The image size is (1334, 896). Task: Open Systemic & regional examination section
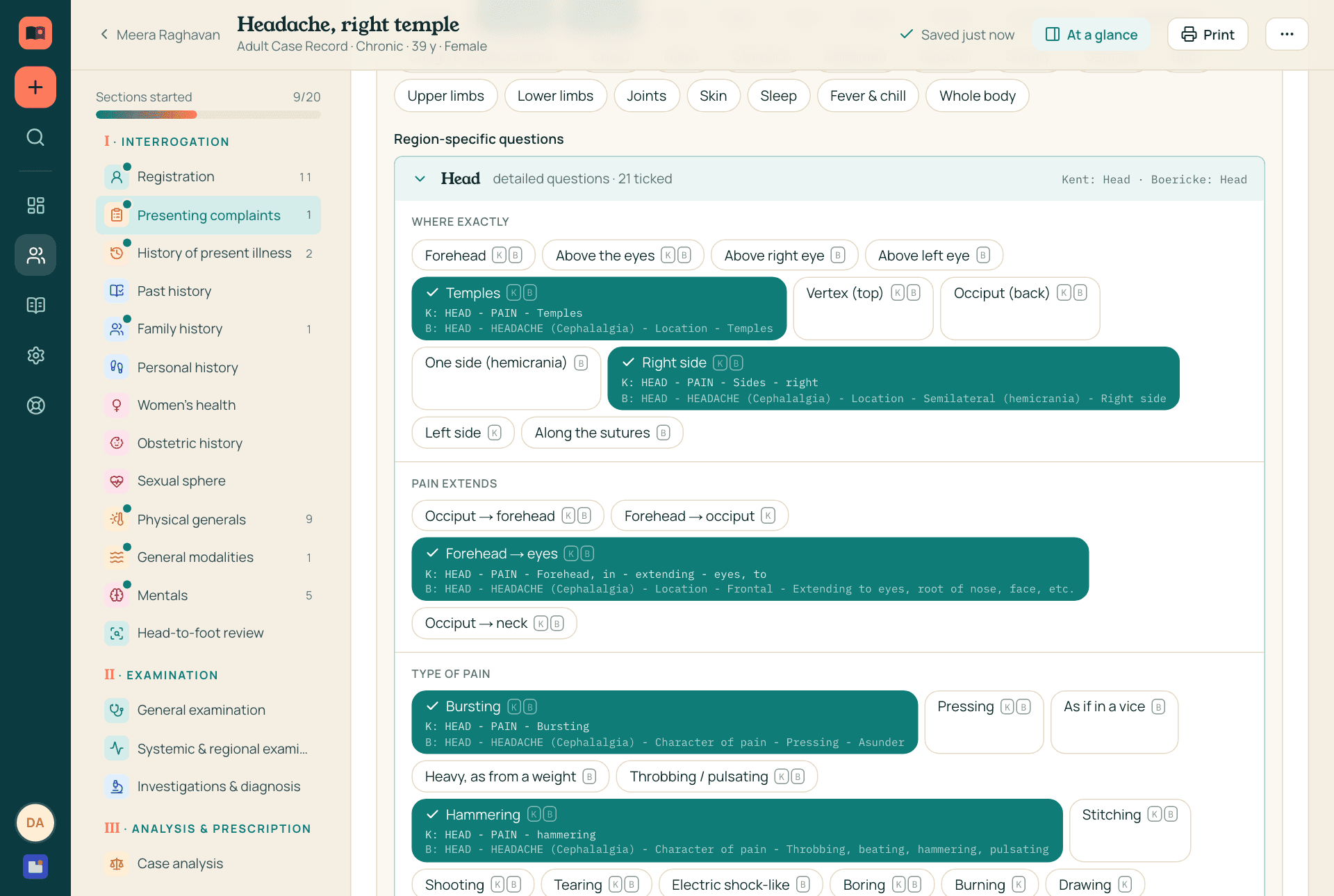coord(208,749)
